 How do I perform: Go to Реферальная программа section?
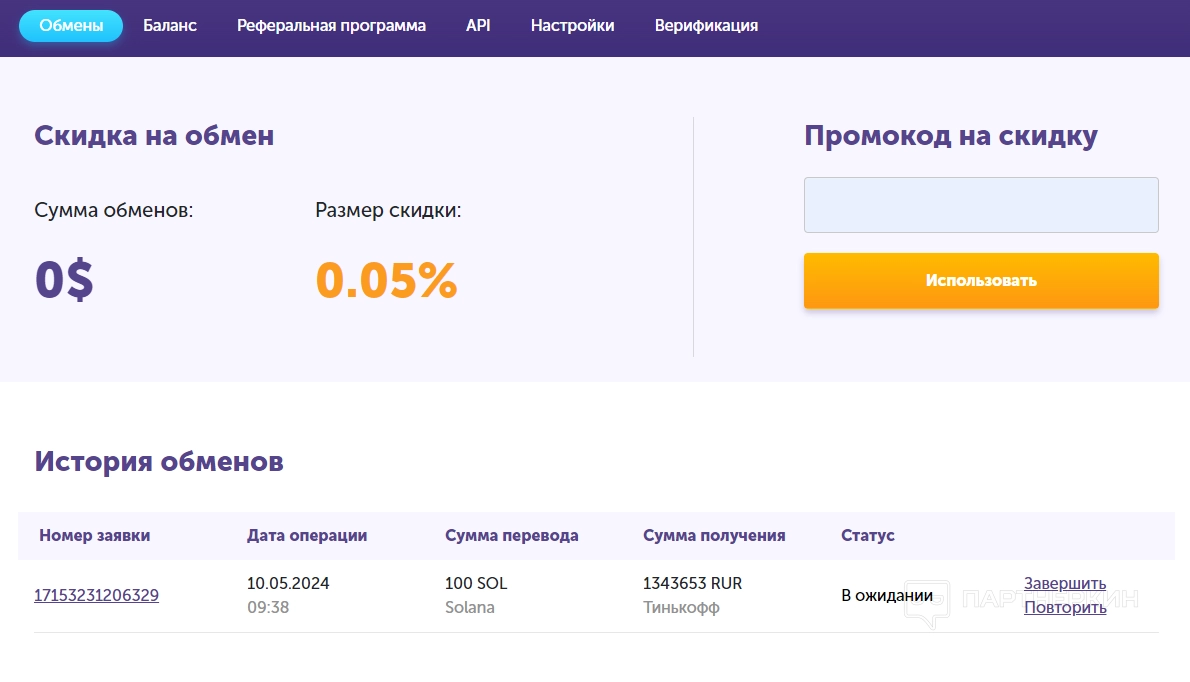331,26
